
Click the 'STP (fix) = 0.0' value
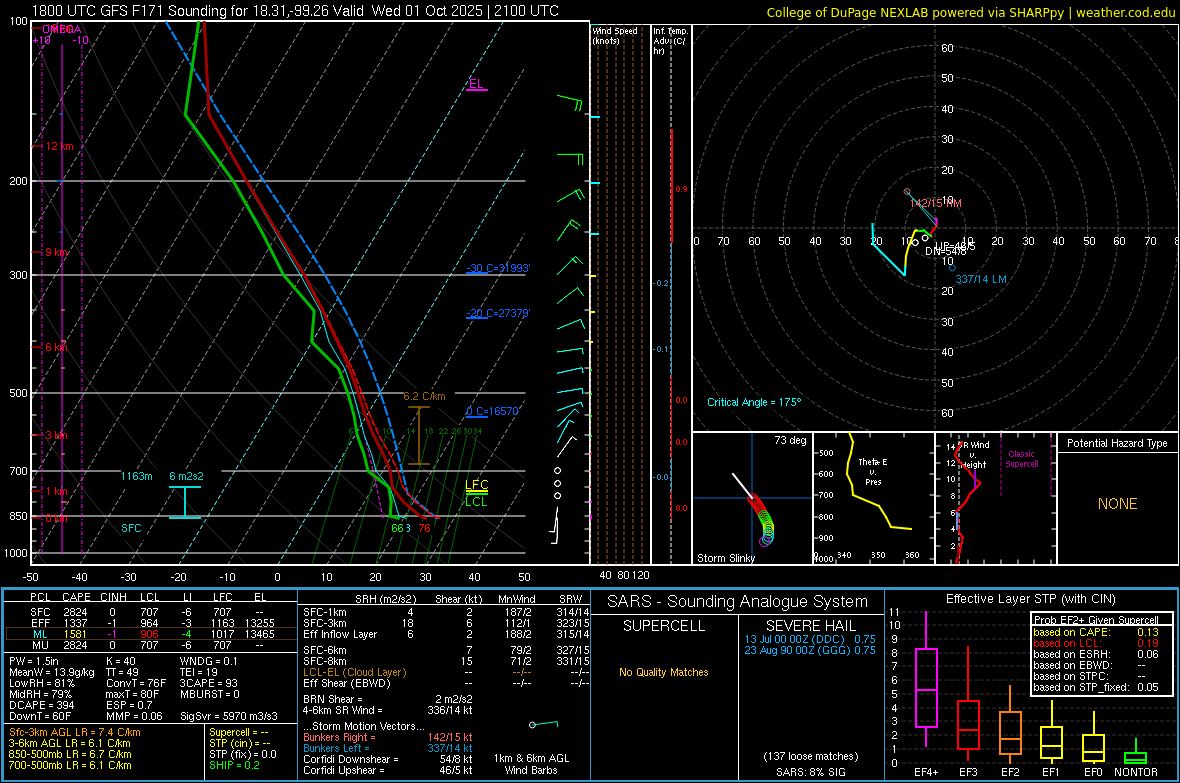242,754
